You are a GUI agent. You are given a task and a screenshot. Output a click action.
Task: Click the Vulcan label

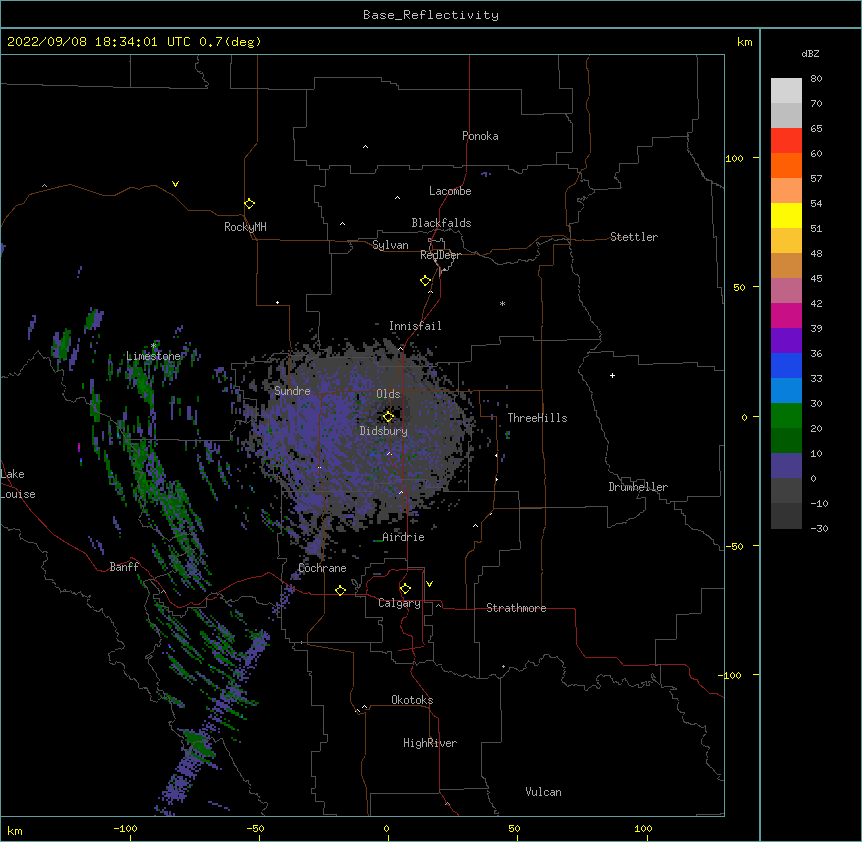[x=543, y=792]
